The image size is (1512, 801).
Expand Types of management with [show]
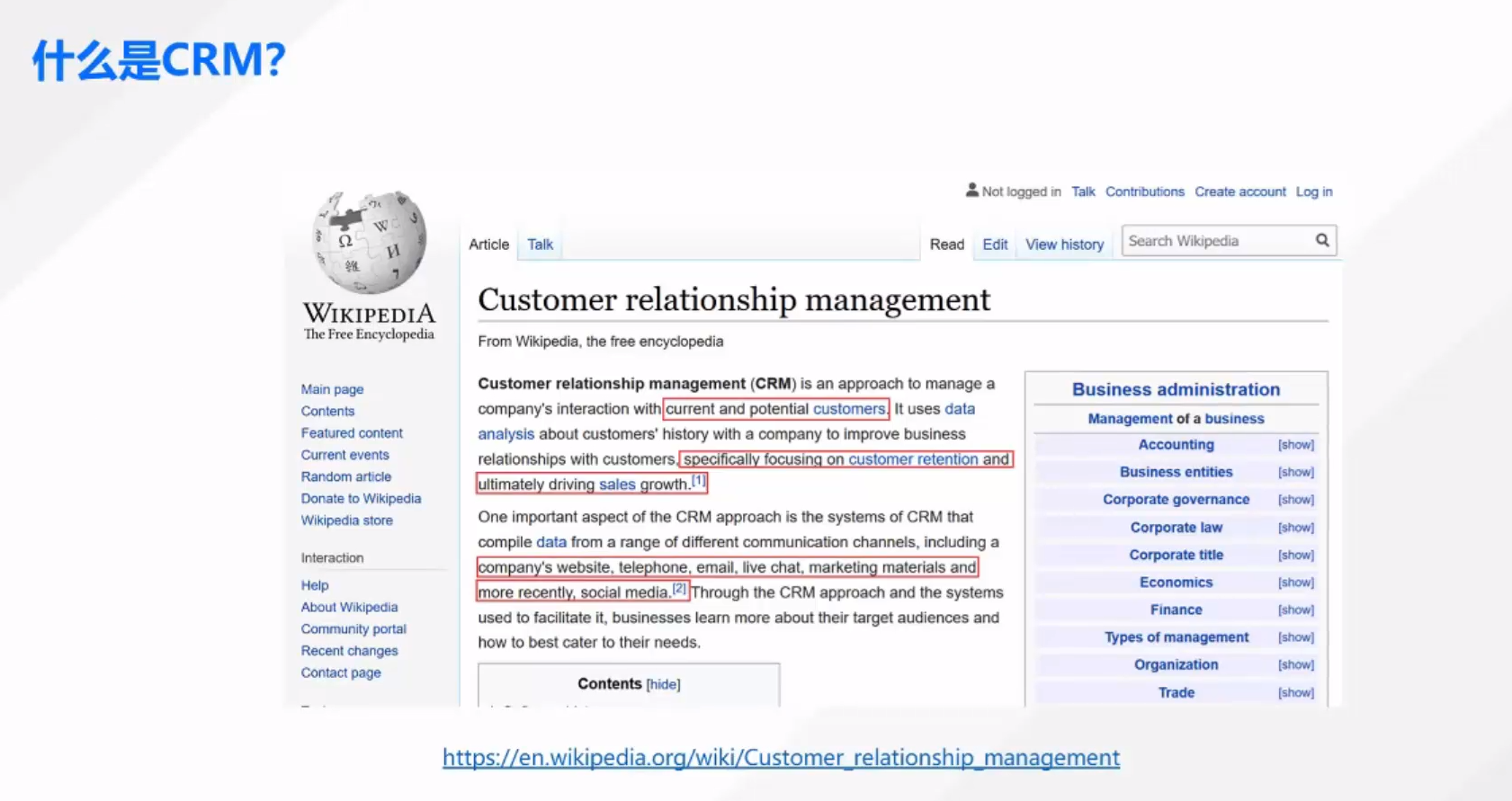pyautogui.click(x=1296, y=637)
